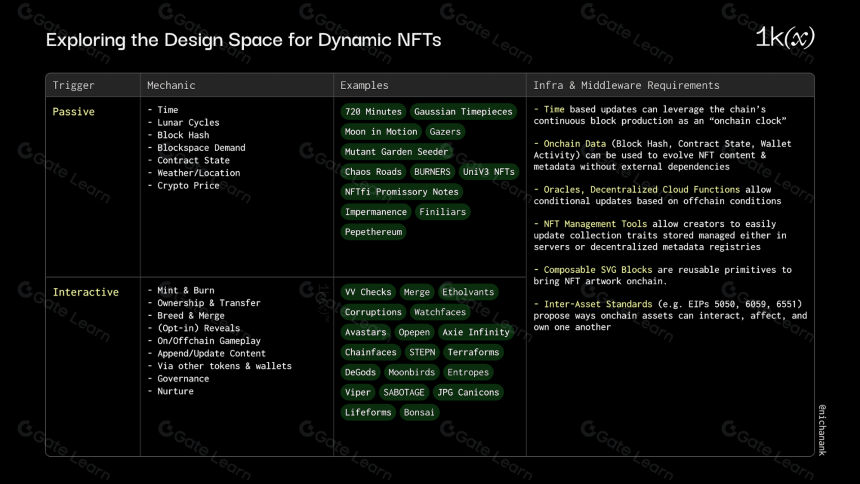Click the 'Trigger' column header
Image resolution: width=860 pixels, height=484 pixels.
point(73,85)
